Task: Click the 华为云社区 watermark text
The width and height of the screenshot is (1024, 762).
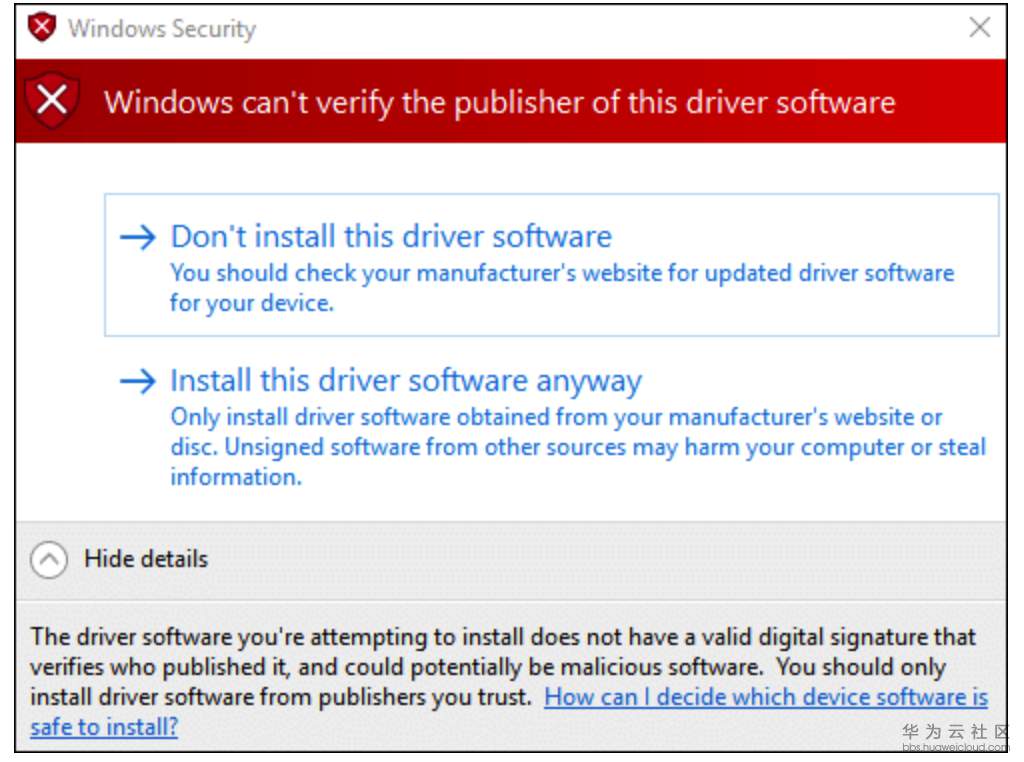Action: click(x=955, y=732)
